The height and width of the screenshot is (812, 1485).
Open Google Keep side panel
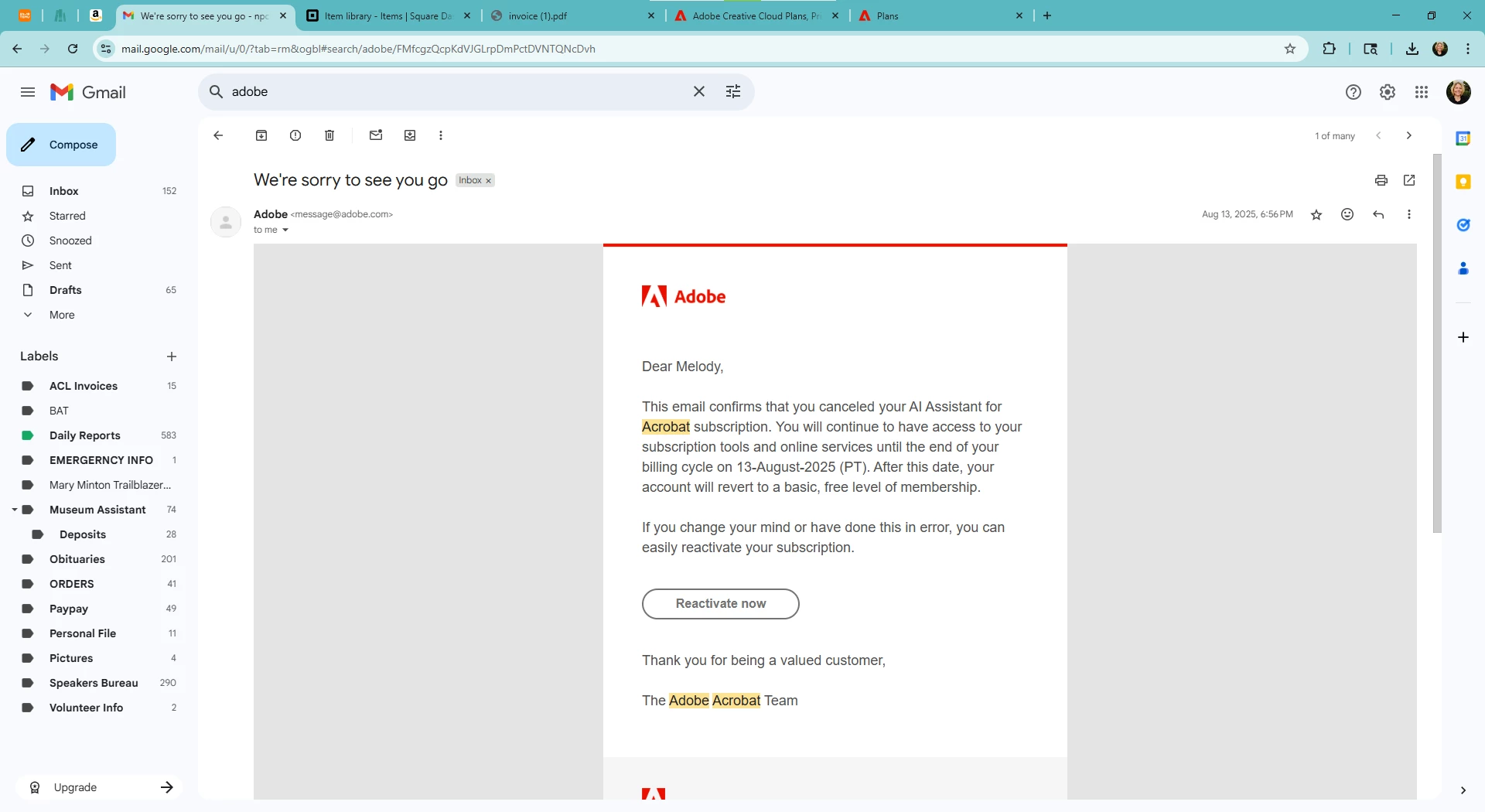(x=1463, y=182)
